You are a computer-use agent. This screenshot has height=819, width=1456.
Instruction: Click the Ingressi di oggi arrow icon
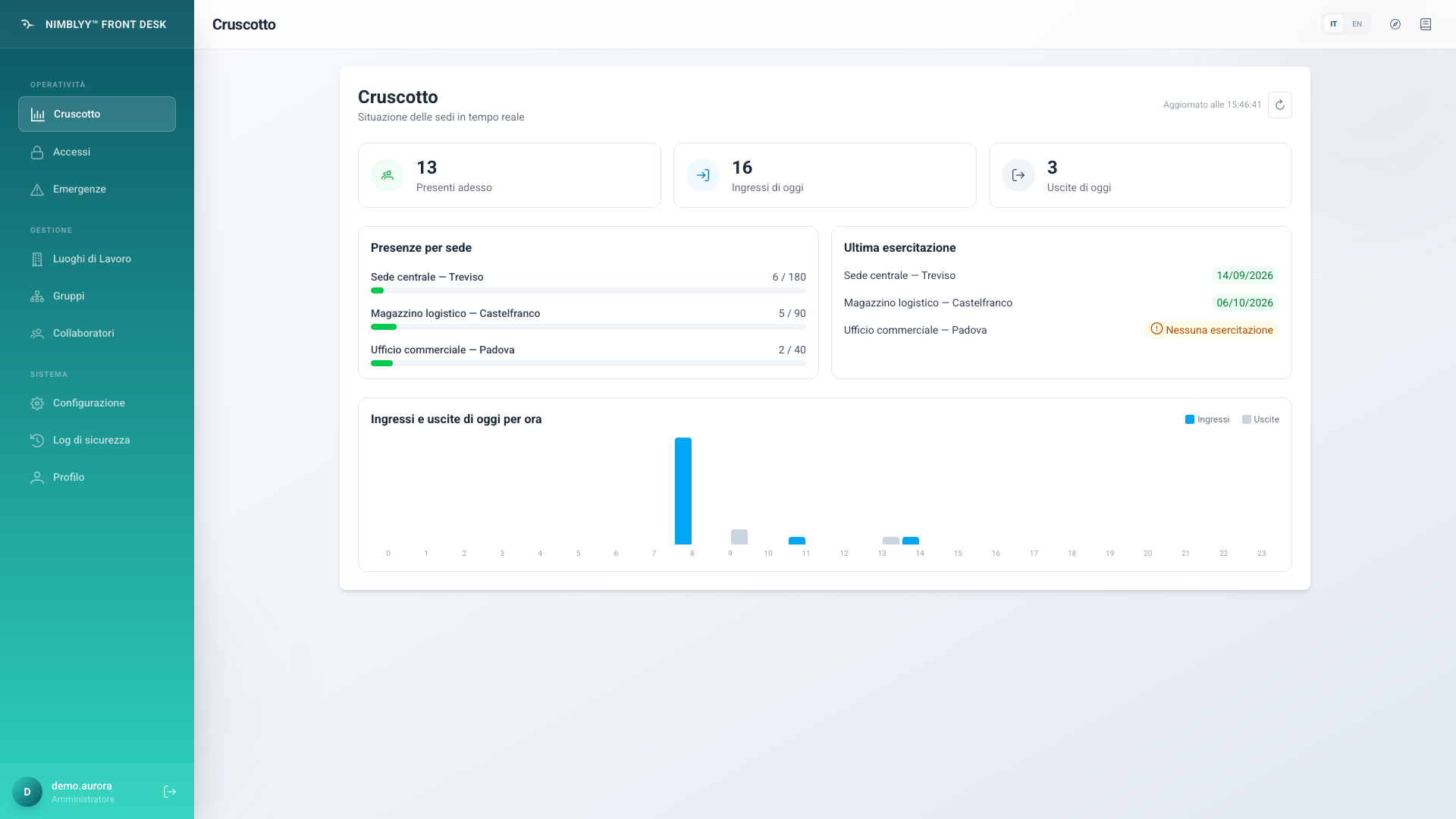click(703, 175)
